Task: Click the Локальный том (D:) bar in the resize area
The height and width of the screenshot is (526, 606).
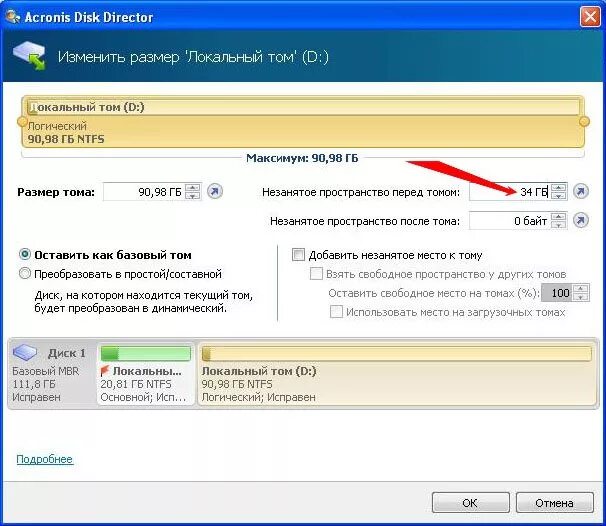Action: coord(303,122)
